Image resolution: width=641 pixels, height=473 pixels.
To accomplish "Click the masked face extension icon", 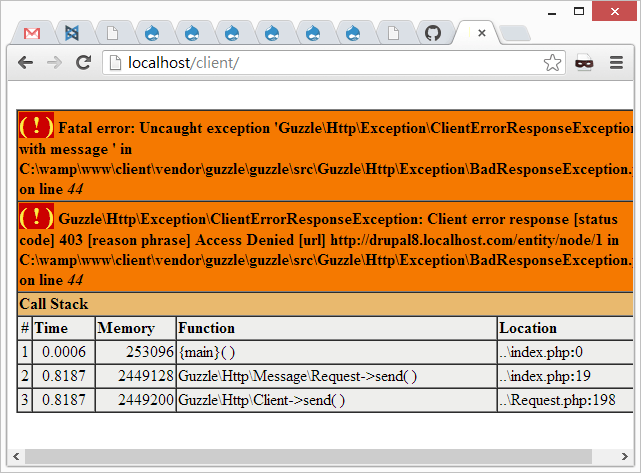I will 584,63.
